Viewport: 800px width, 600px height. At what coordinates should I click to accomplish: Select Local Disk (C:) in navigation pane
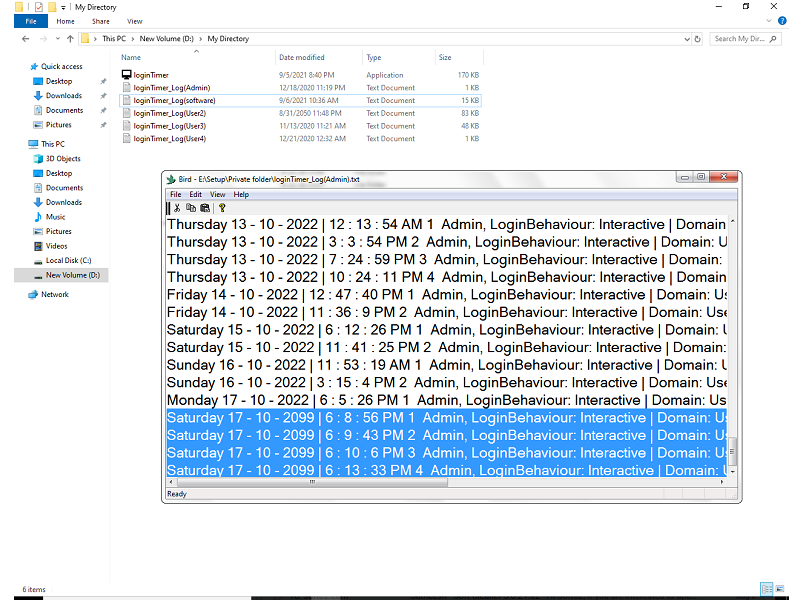(68, 260)
